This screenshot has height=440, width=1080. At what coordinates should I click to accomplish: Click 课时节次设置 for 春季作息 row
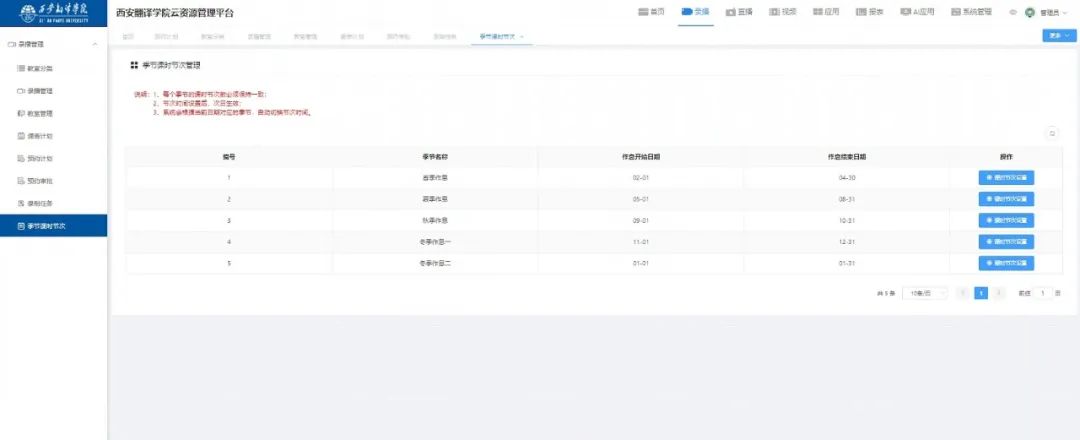pyautogui.click(x=1006, y=177)
